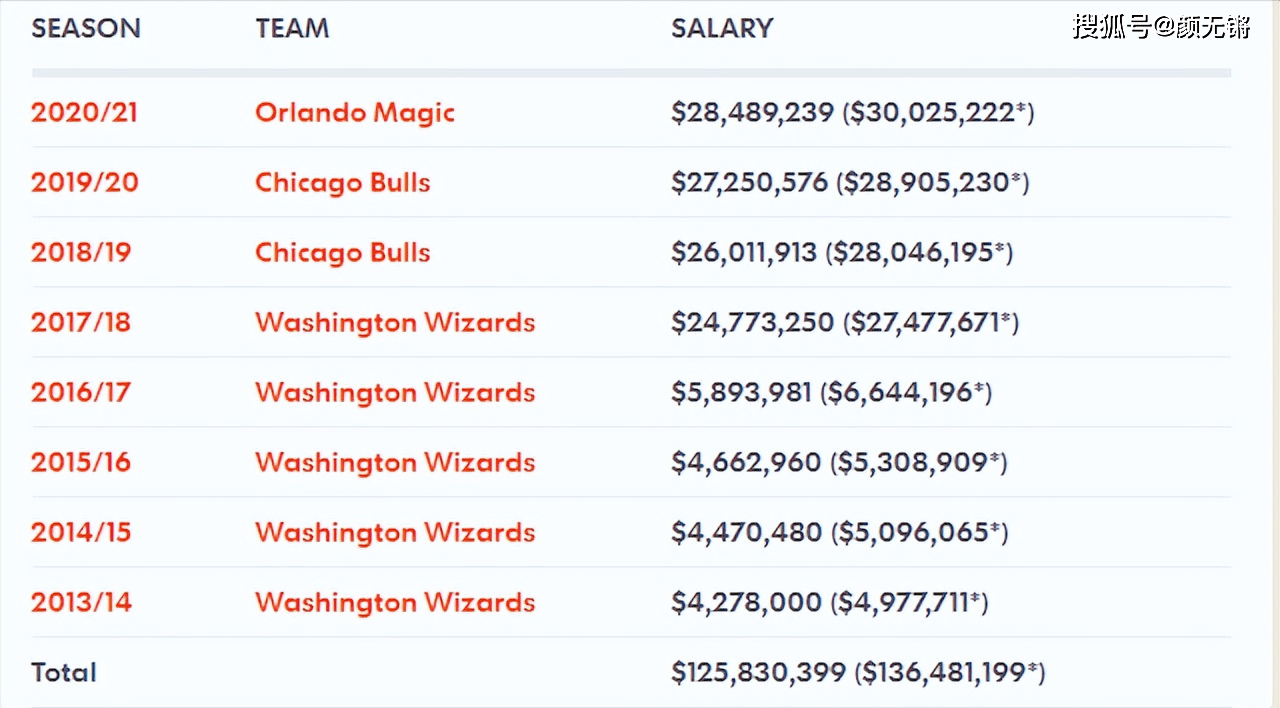
Task: Open the Orlando Magic team link
Action: click(x=355, y=112)
